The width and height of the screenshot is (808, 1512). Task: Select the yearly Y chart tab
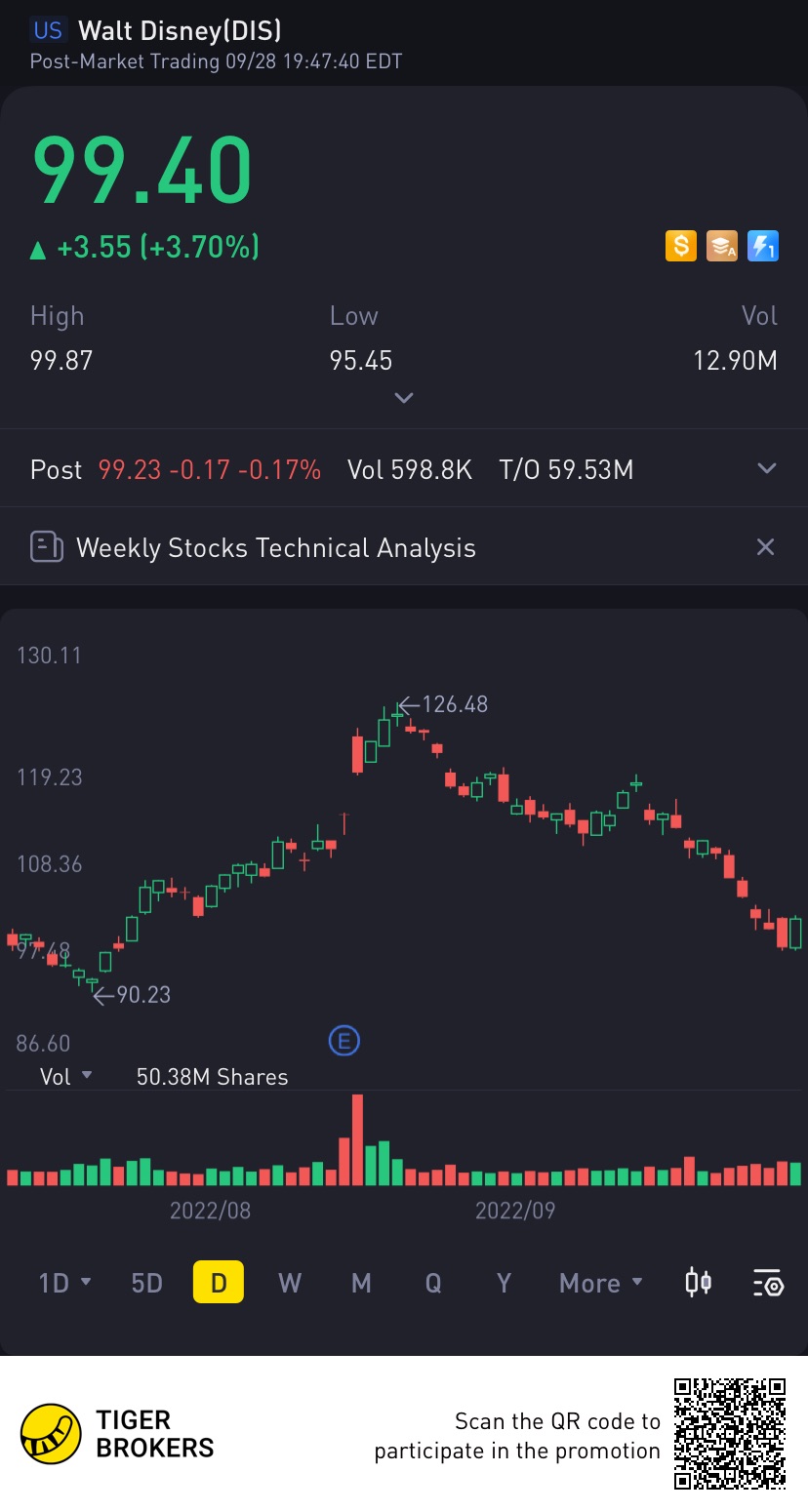click(504, 1283)
